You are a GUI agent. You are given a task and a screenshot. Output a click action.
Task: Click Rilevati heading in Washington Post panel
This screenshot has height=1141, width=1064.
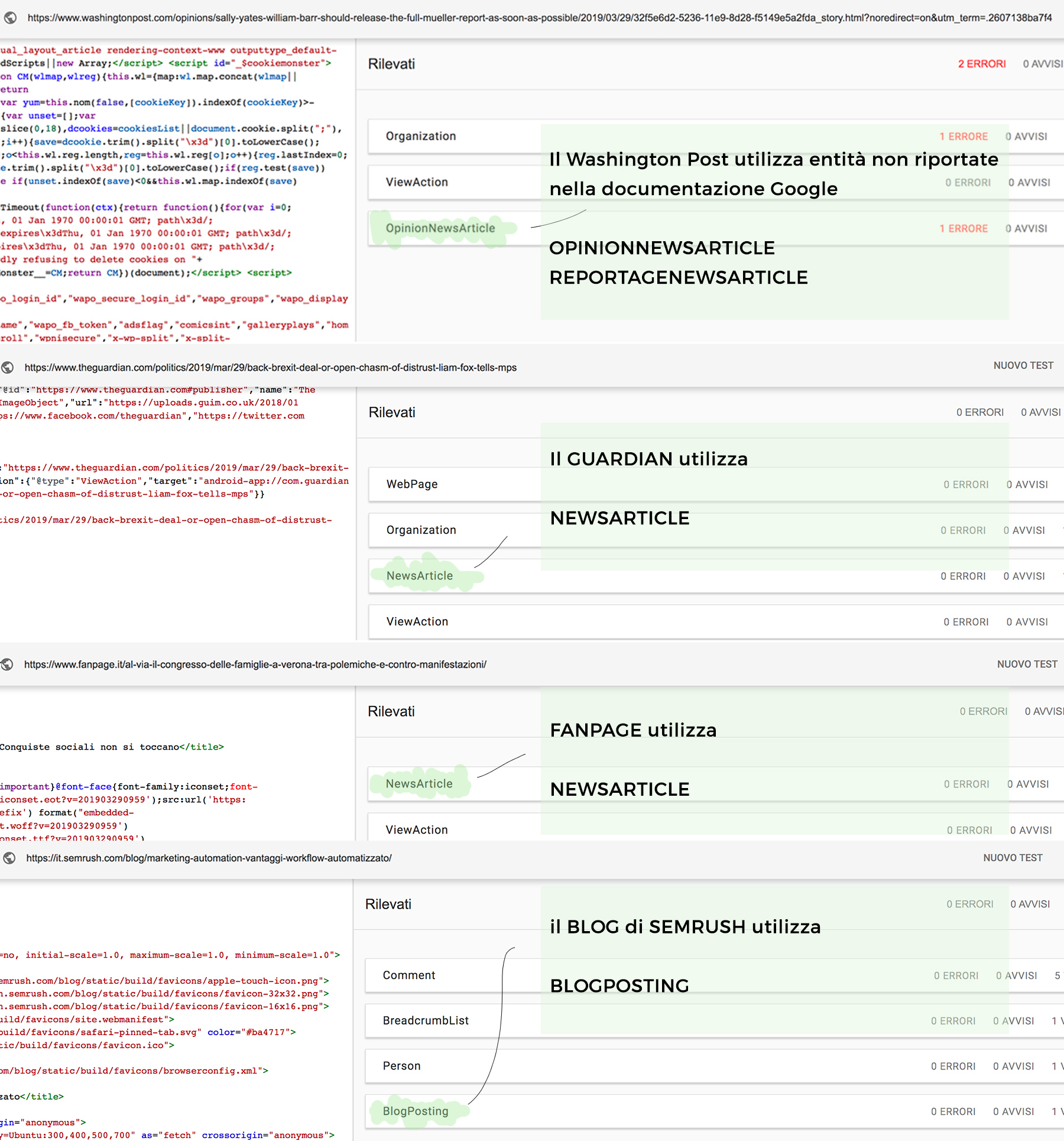coord(391,64)
